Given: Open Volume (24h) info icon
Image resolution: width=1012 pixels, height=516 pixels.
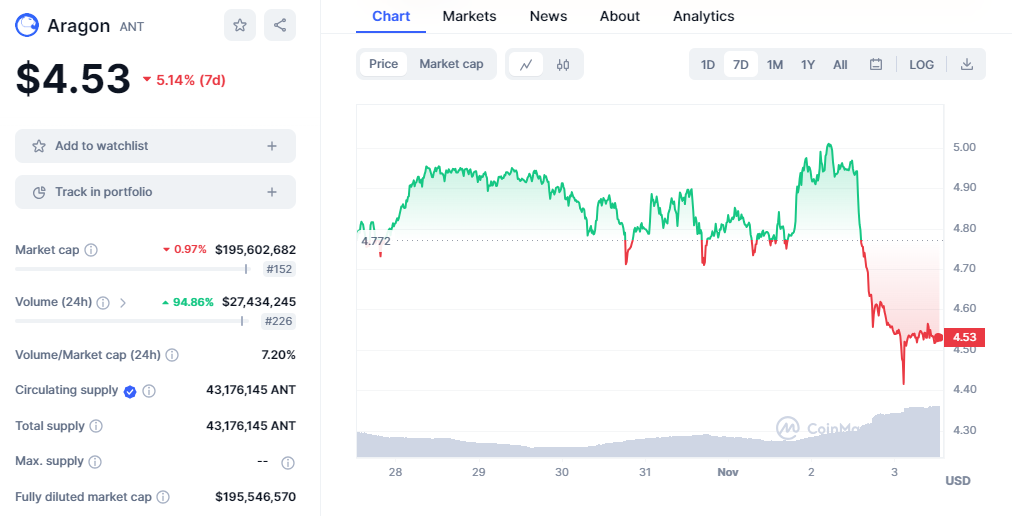Looking at the screenshot, I should (103, 302).
